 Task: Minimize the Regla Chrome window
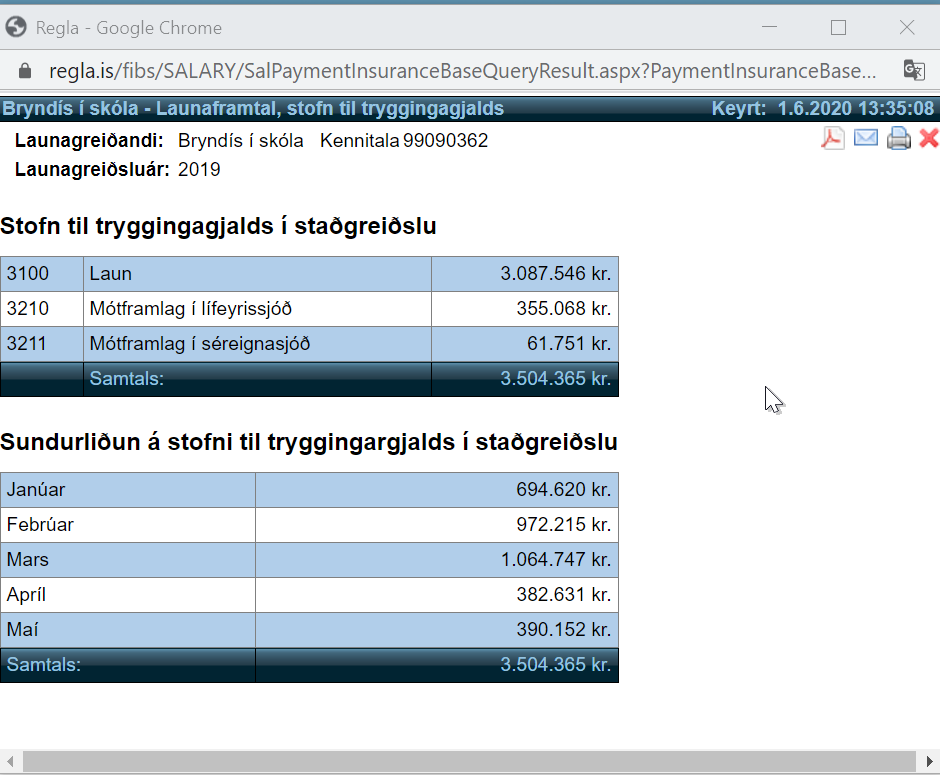pyautogui.click(x=769, y=27)
